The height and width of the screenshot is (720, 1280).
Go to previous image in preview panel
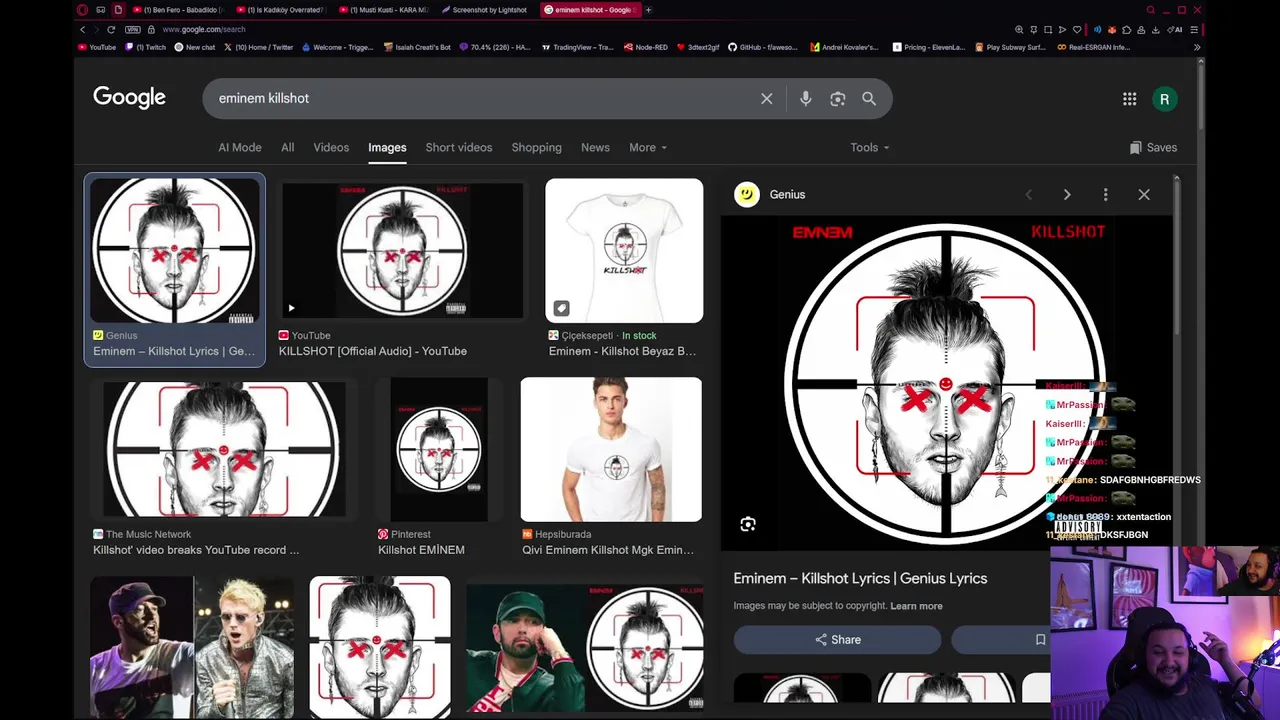[1029, 194]
